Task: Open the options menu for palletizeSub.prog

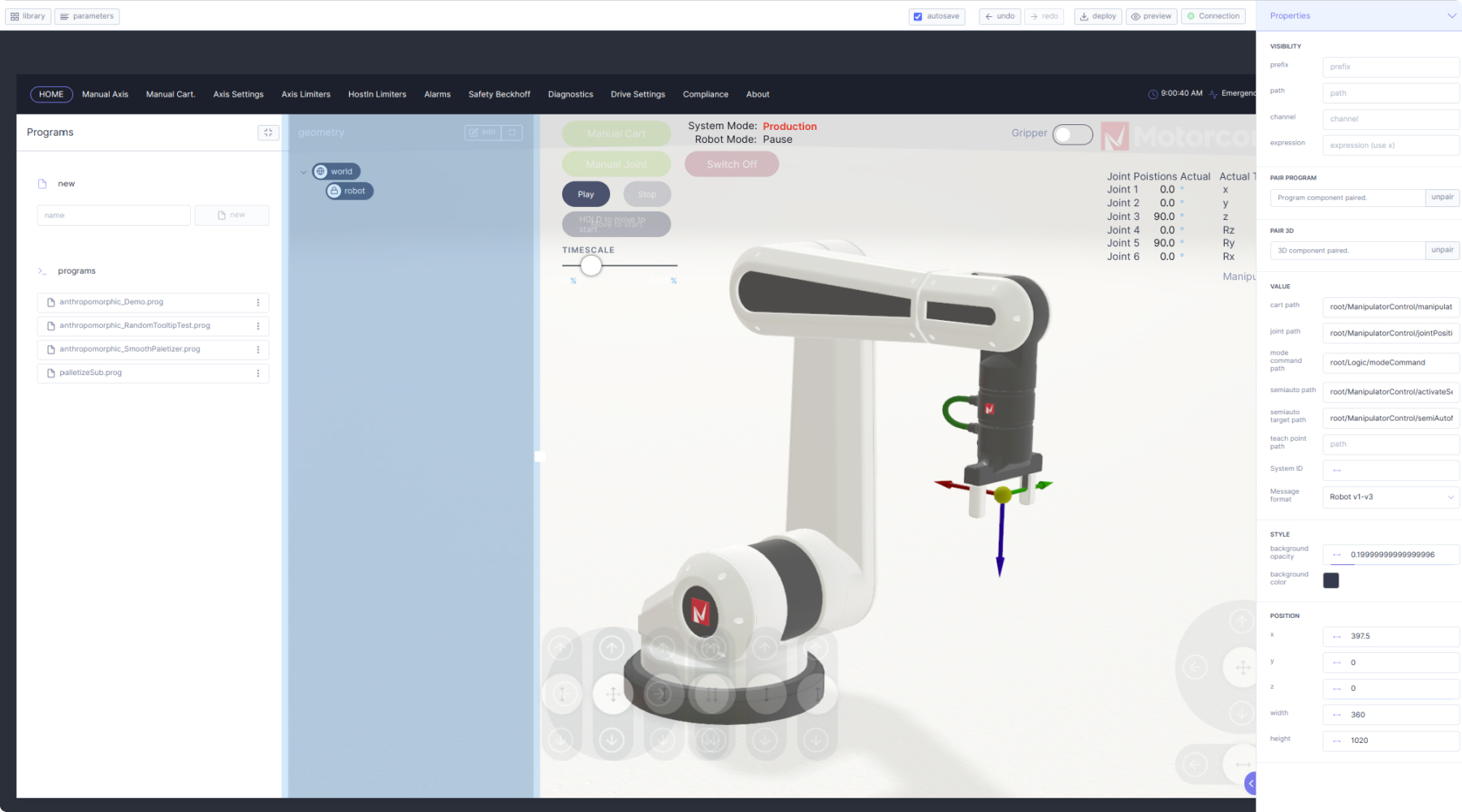Action: coord(258,374)
